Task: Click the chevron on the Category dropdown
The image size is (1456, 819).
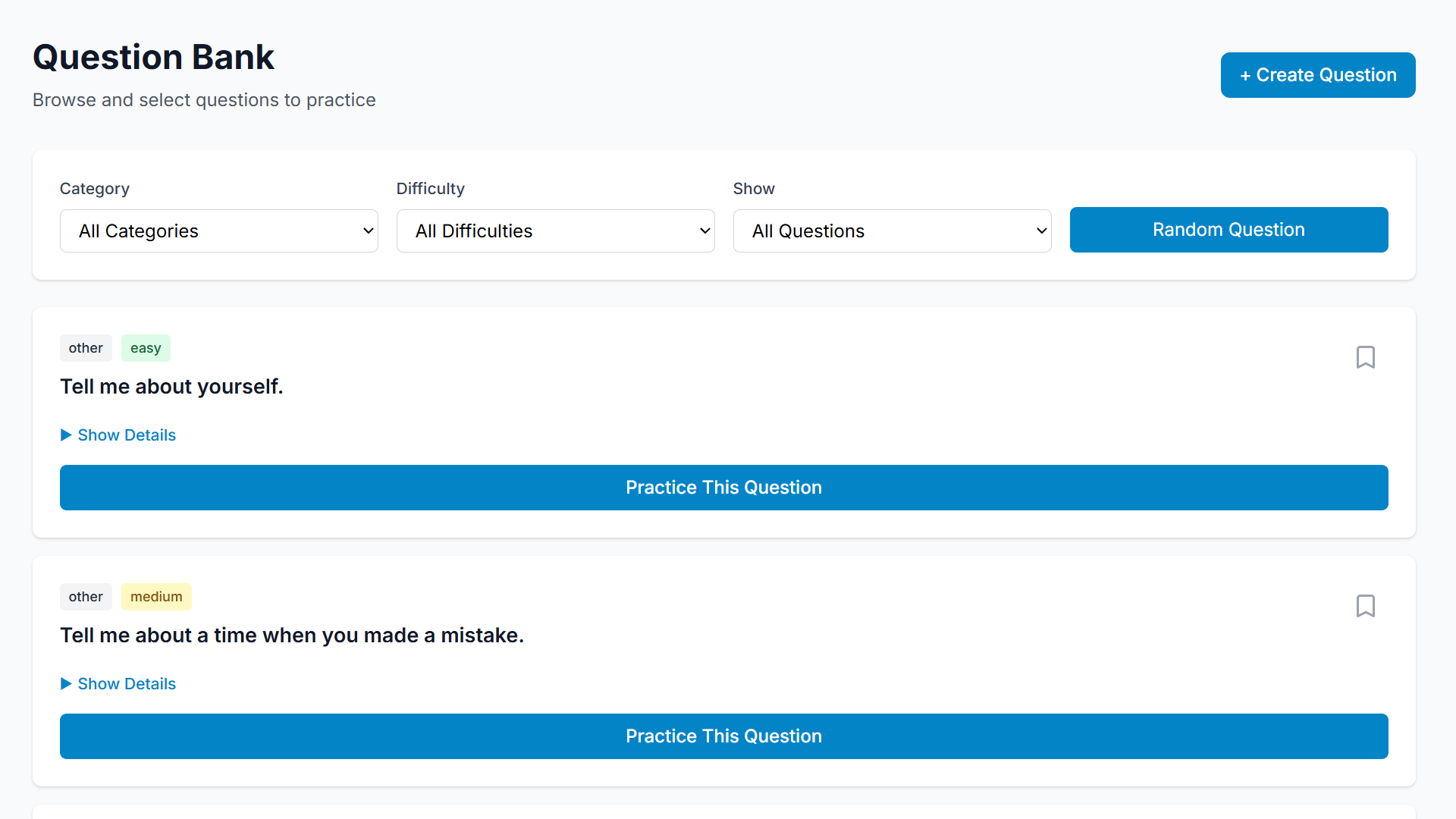Action: (x=368, y=231)
